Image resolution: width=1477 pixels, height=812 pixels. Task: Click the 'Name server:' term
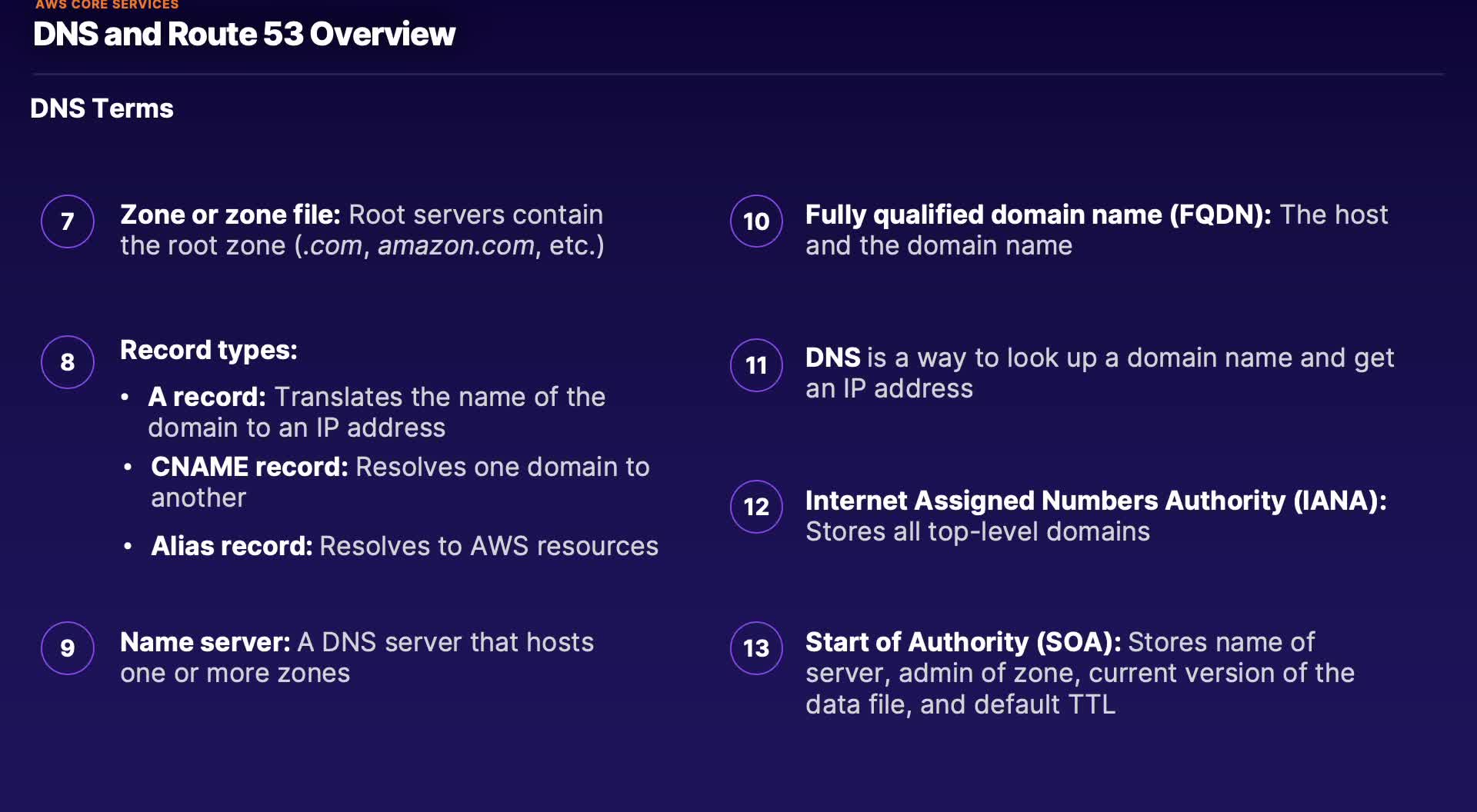205,642
